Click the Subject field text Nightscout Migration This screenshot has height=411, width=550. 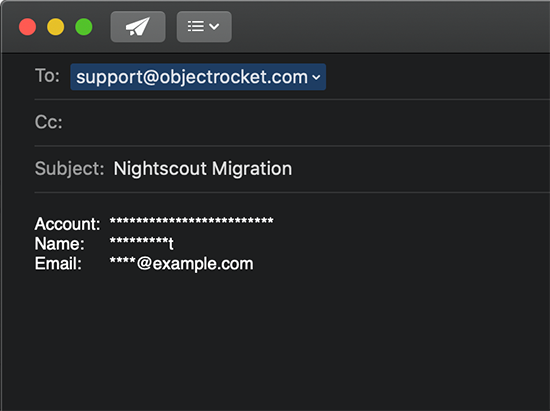(x=203, y=169)
